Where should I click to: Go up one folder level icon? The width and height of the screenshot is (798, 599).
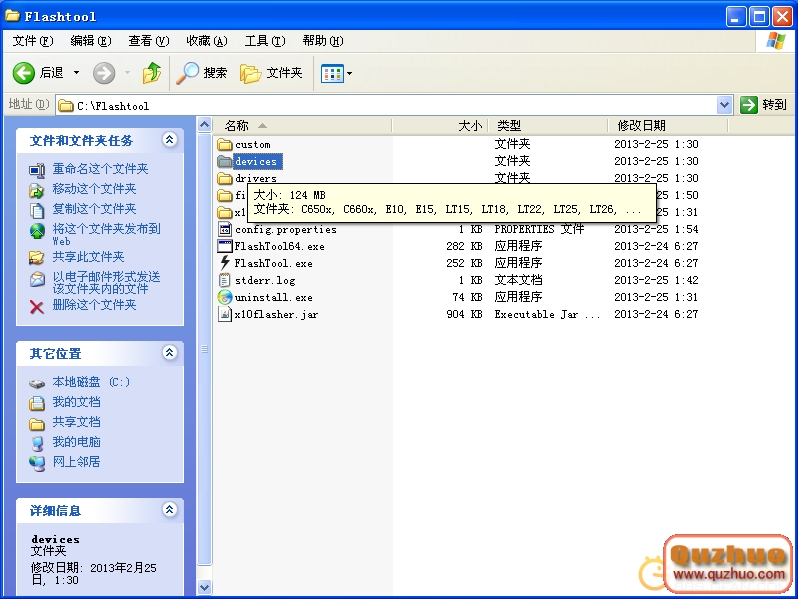151,73
